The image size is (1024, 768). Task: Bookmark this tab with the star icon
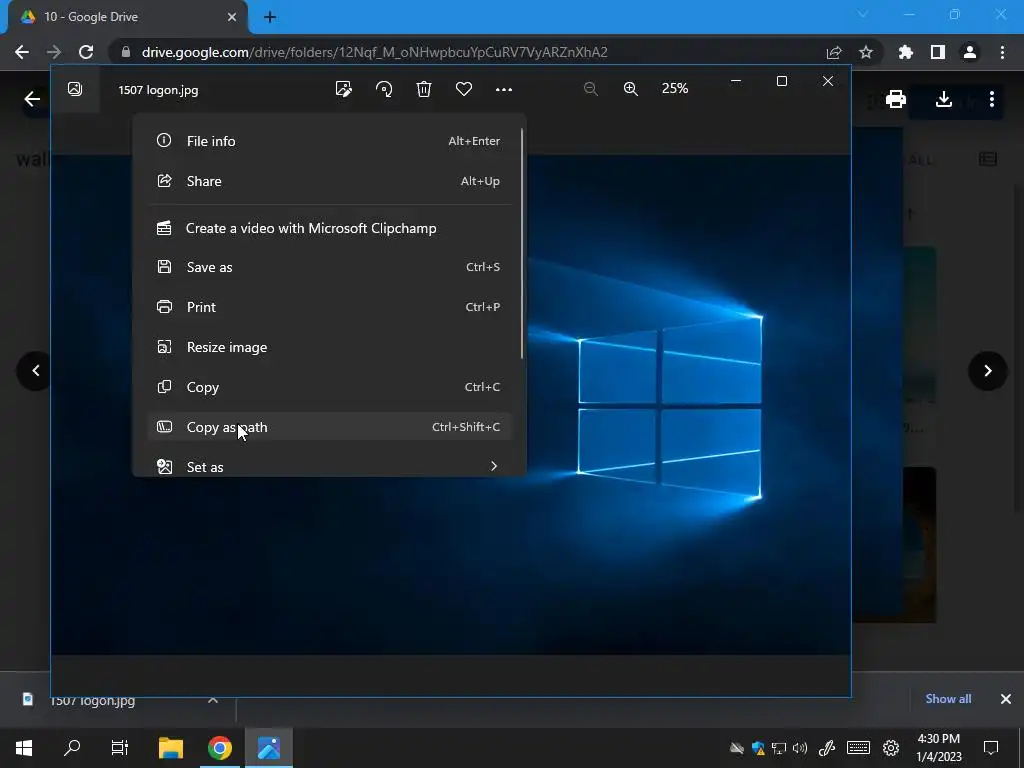coord(866,52)
